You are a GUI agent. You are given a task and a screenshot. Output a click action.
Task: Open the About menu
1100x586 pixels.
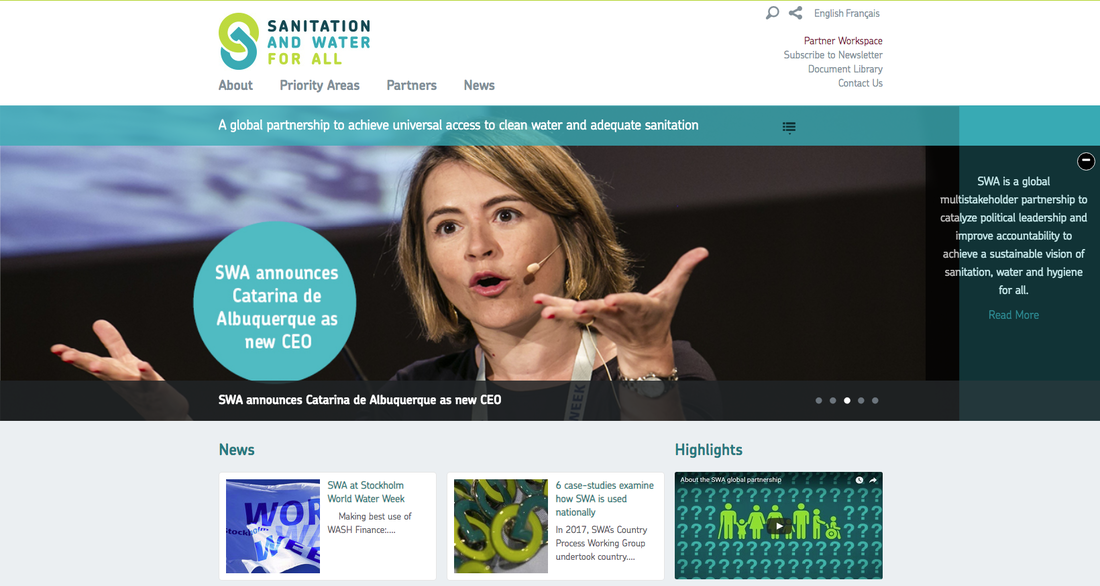pyautogui.click(x=236, y=86)
